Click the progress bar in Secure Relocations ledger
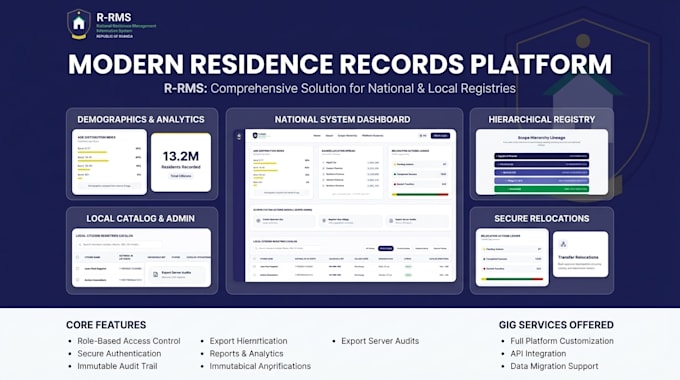This screenshot has width=680, height=380. (512, 279)
